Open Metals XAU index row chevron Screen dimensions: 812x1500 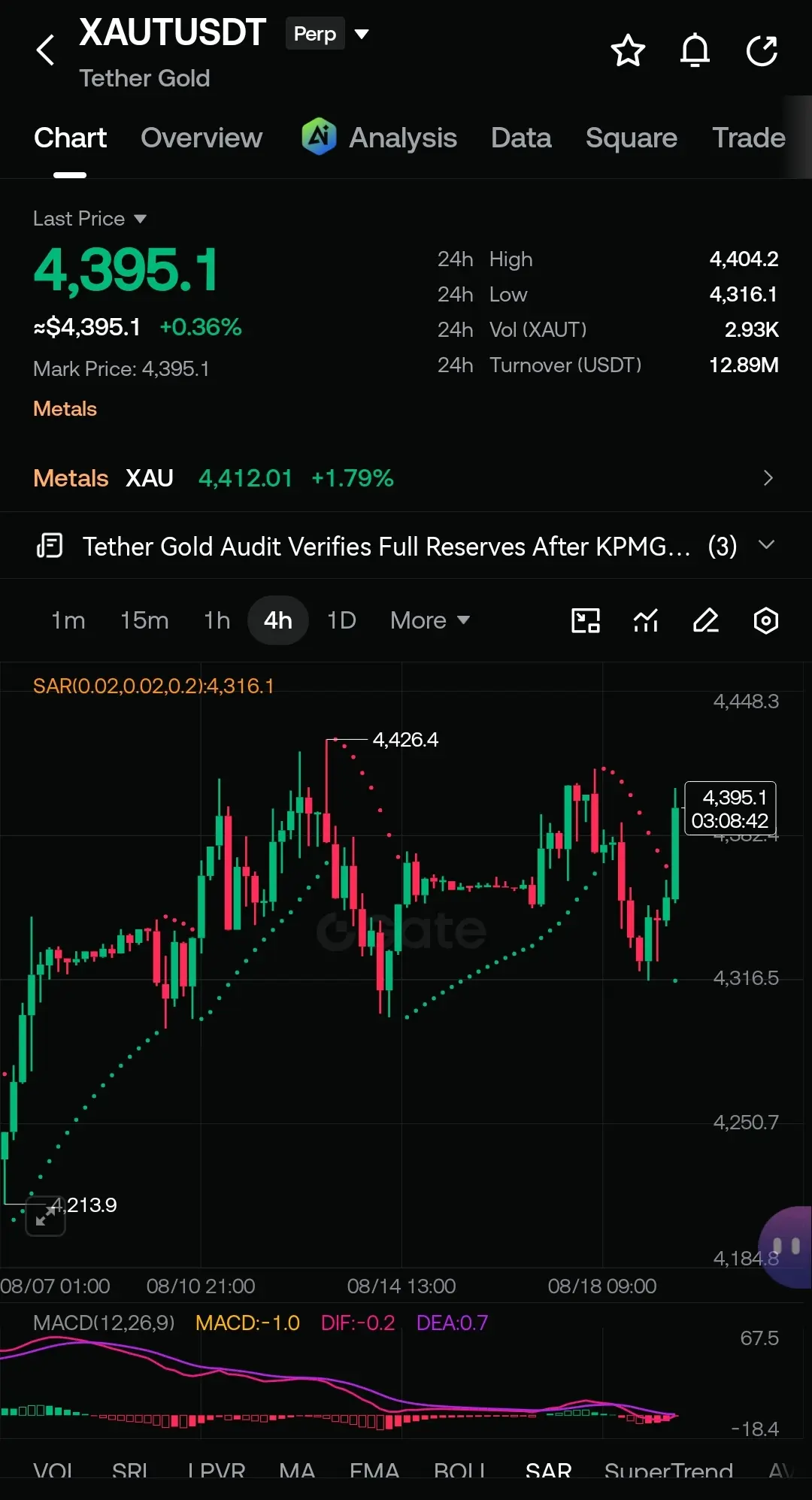point(768,478)
